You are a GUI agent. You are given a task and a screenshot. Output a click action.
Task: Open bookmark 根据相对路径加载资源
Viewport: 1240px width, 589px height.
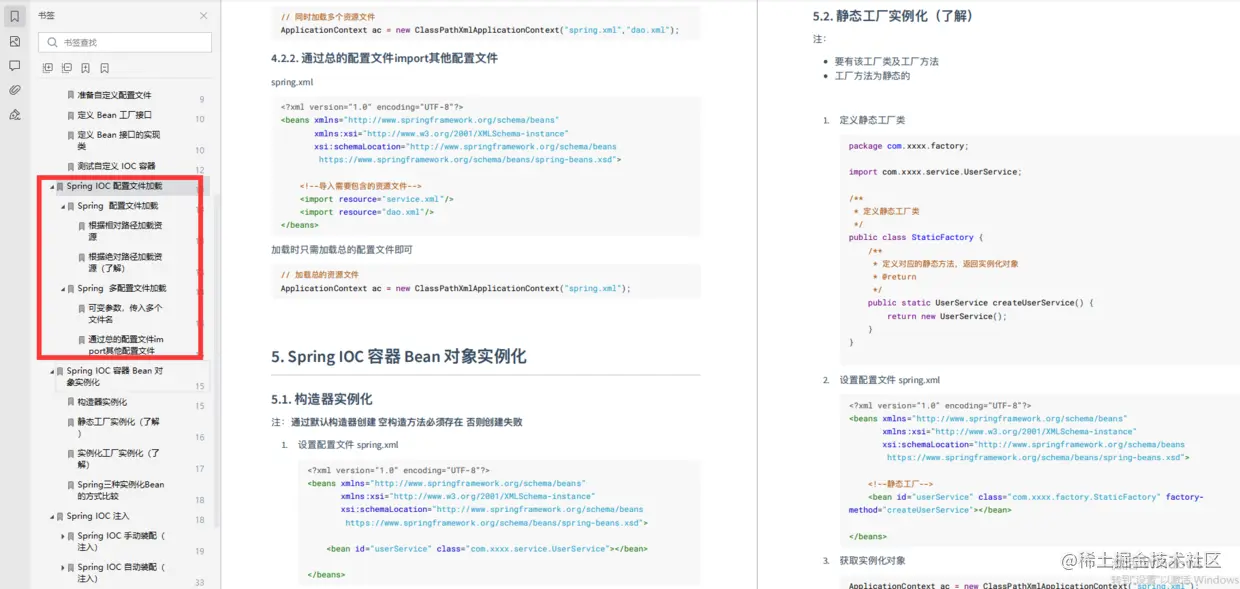coord(125,231)
